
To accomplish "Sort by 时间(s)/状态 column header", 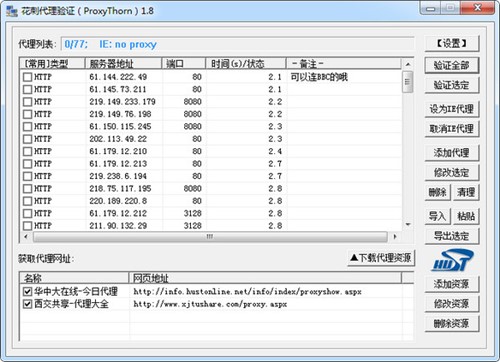I will (246, 64).
